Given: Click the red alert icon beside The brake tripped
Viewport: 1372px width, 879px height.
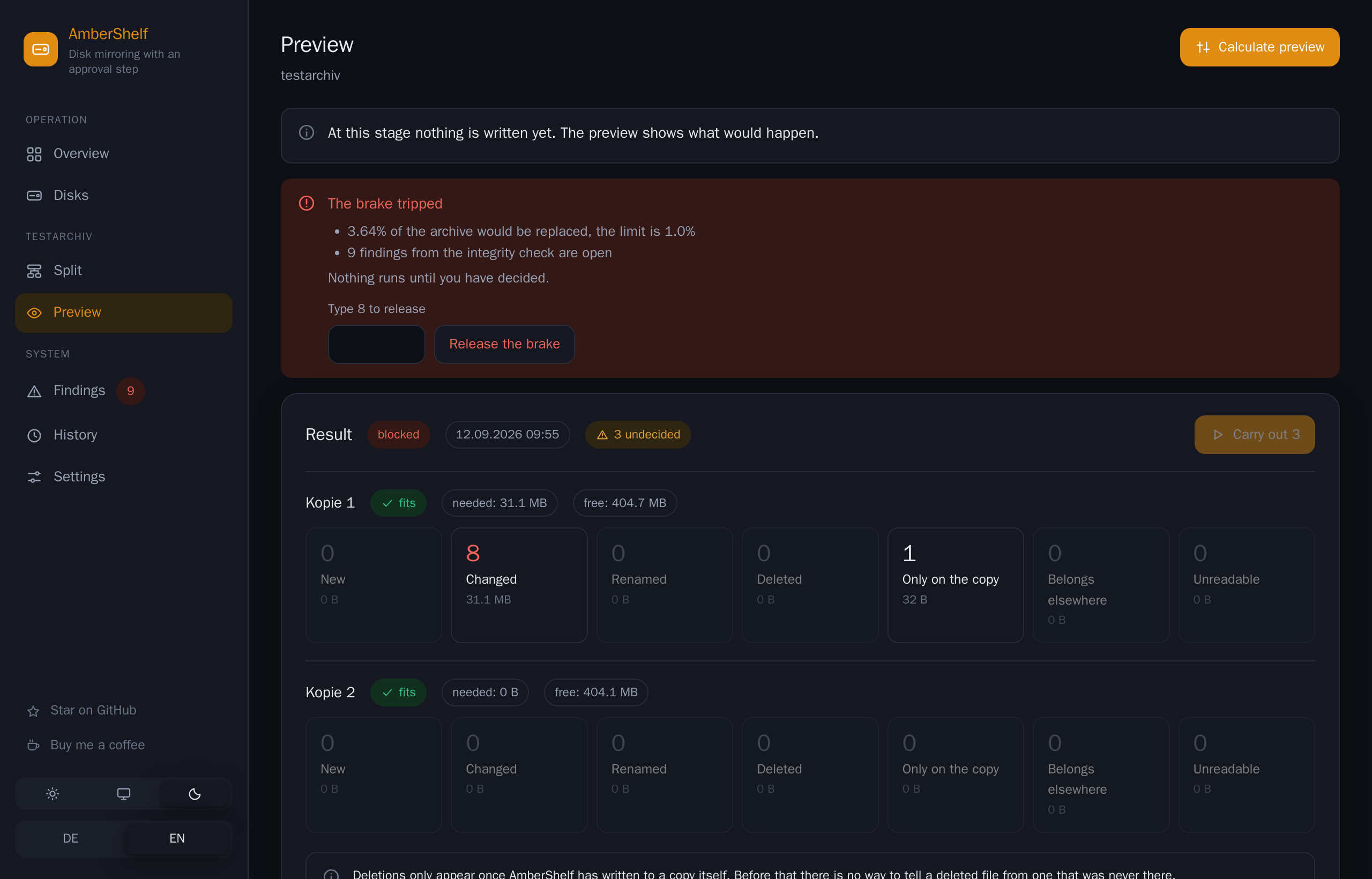Looking at the screenshot, I should [x=307, y=203].
